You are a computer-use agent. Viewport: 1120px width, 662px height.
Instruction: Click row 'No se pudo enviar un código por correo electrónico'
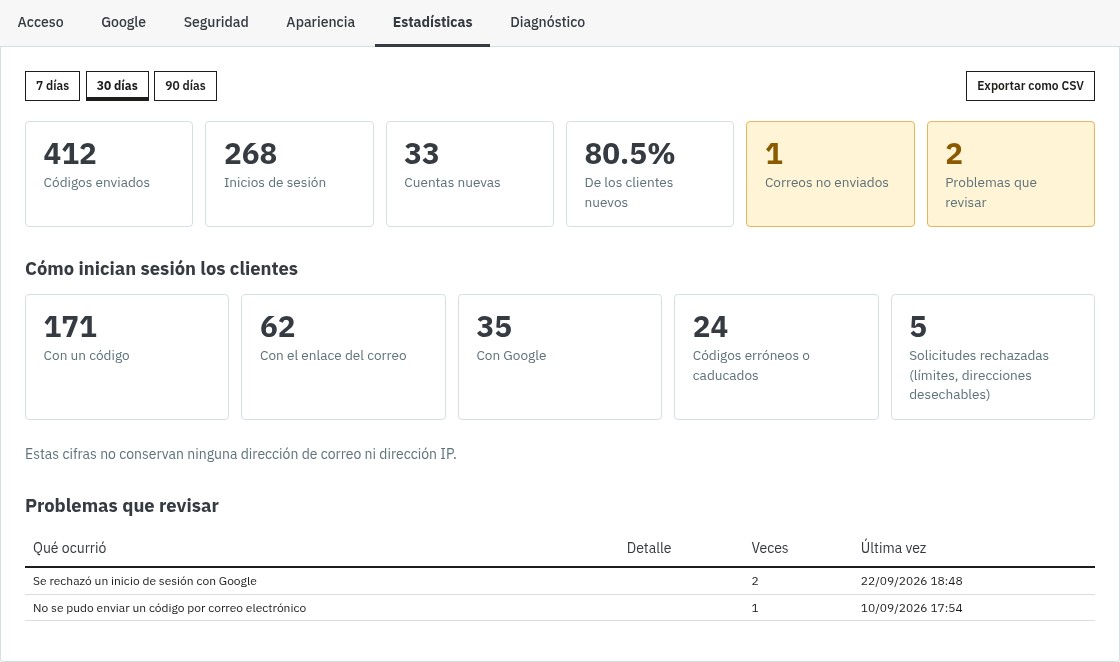pos(560,608)
